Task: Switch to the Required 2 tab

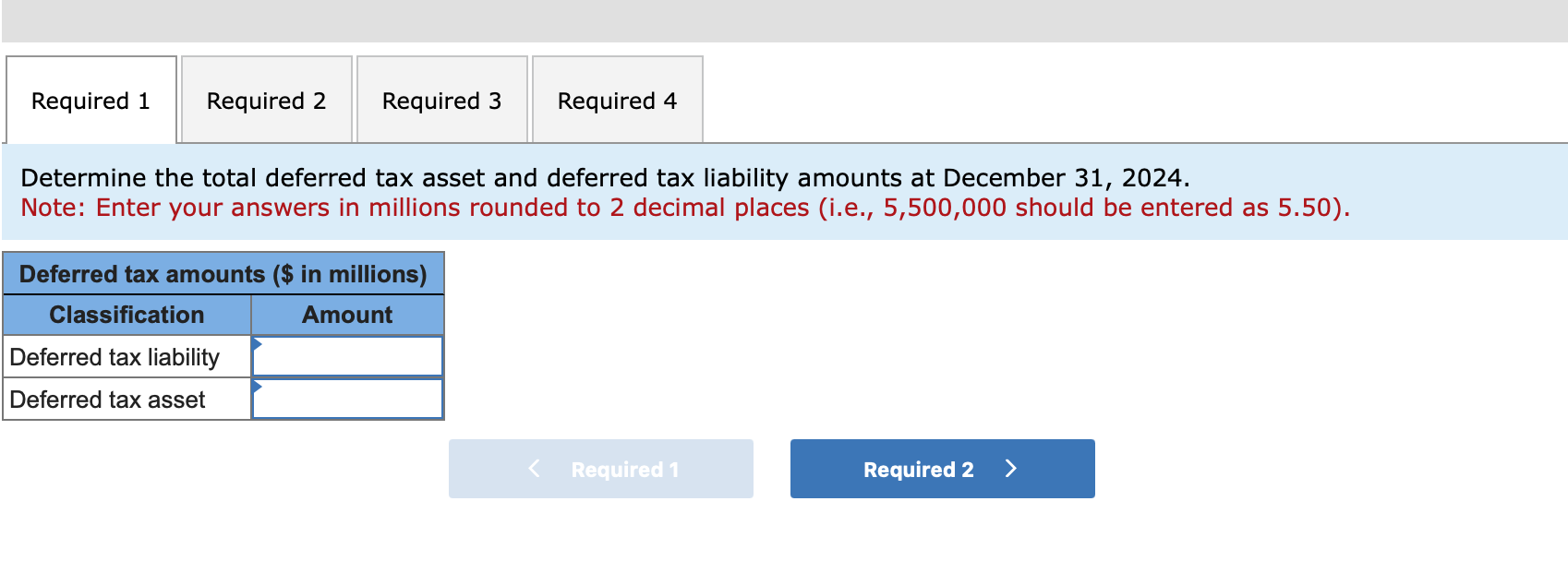Action: (266, 100)
